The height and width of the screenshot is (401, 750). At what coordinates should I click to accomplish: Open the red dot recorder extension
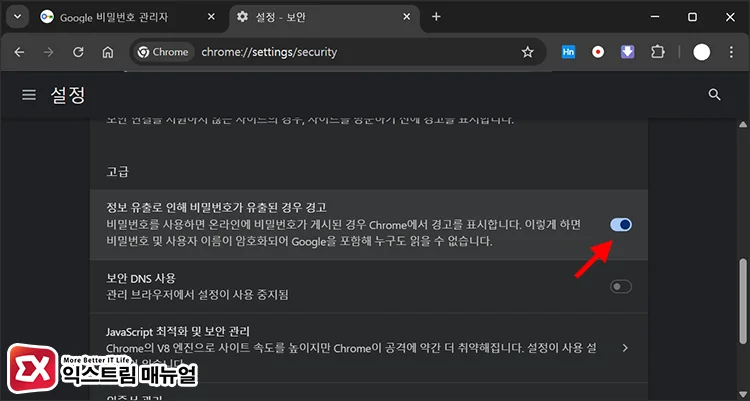pos(598,52)
